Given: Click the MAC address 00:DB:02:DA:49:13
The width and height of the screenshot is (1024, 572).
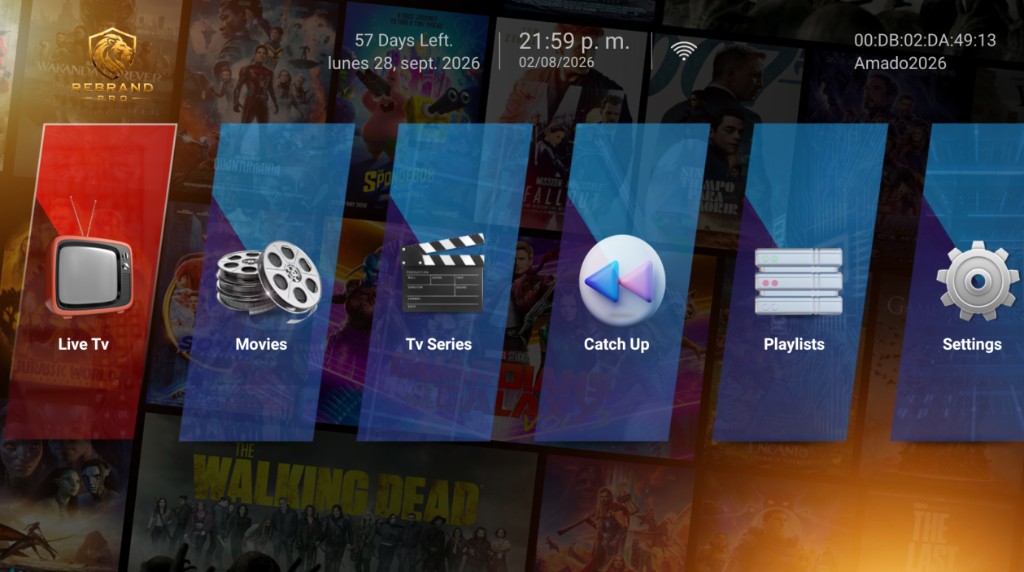Looking at the screenshot, I should 925,40.
